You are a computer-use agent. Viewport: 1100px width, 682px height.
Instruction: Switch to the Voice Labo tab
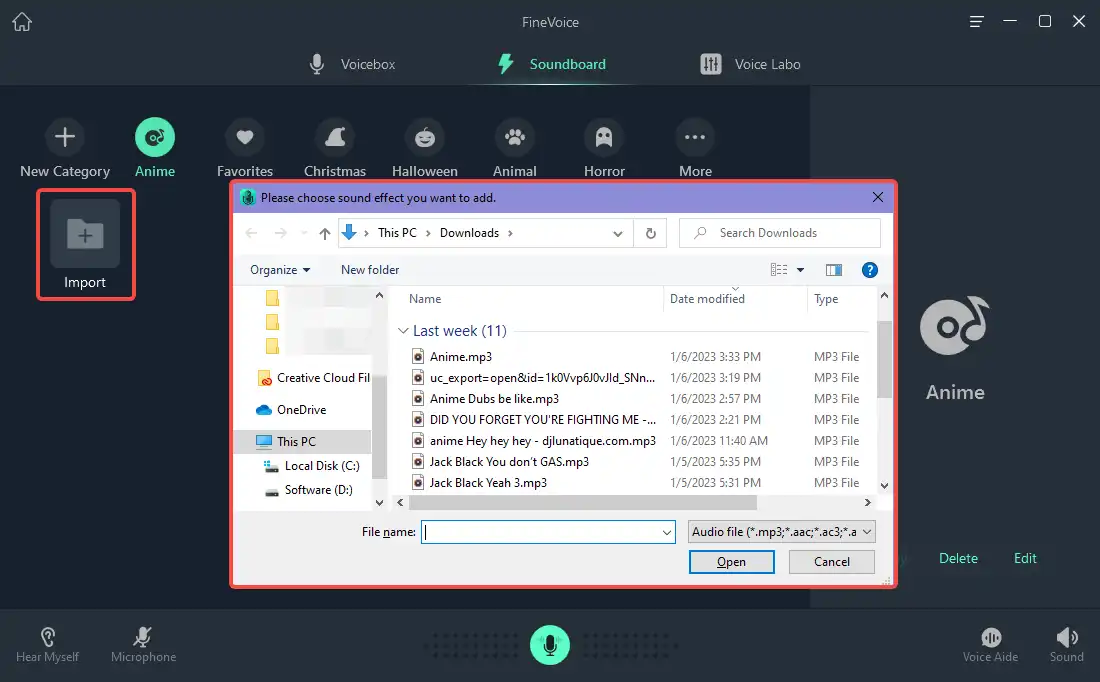point(750,64)
